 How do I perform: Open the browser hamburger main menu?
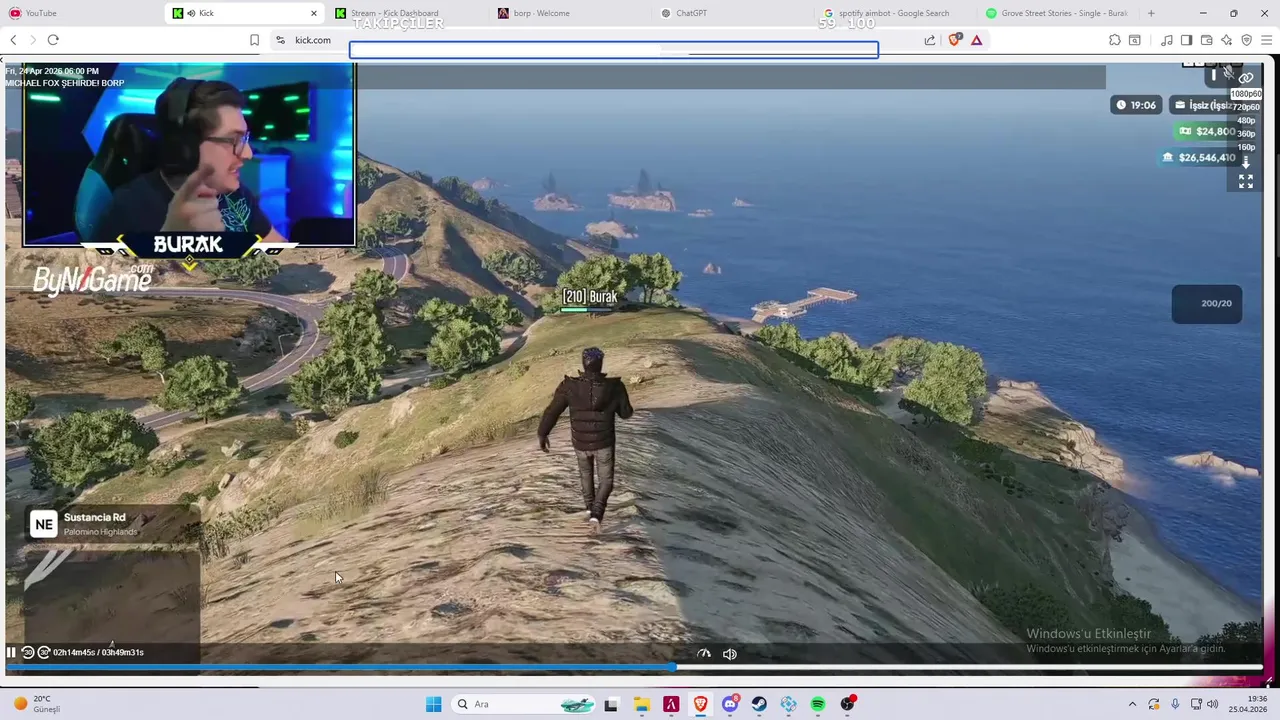pos(1266,40)
